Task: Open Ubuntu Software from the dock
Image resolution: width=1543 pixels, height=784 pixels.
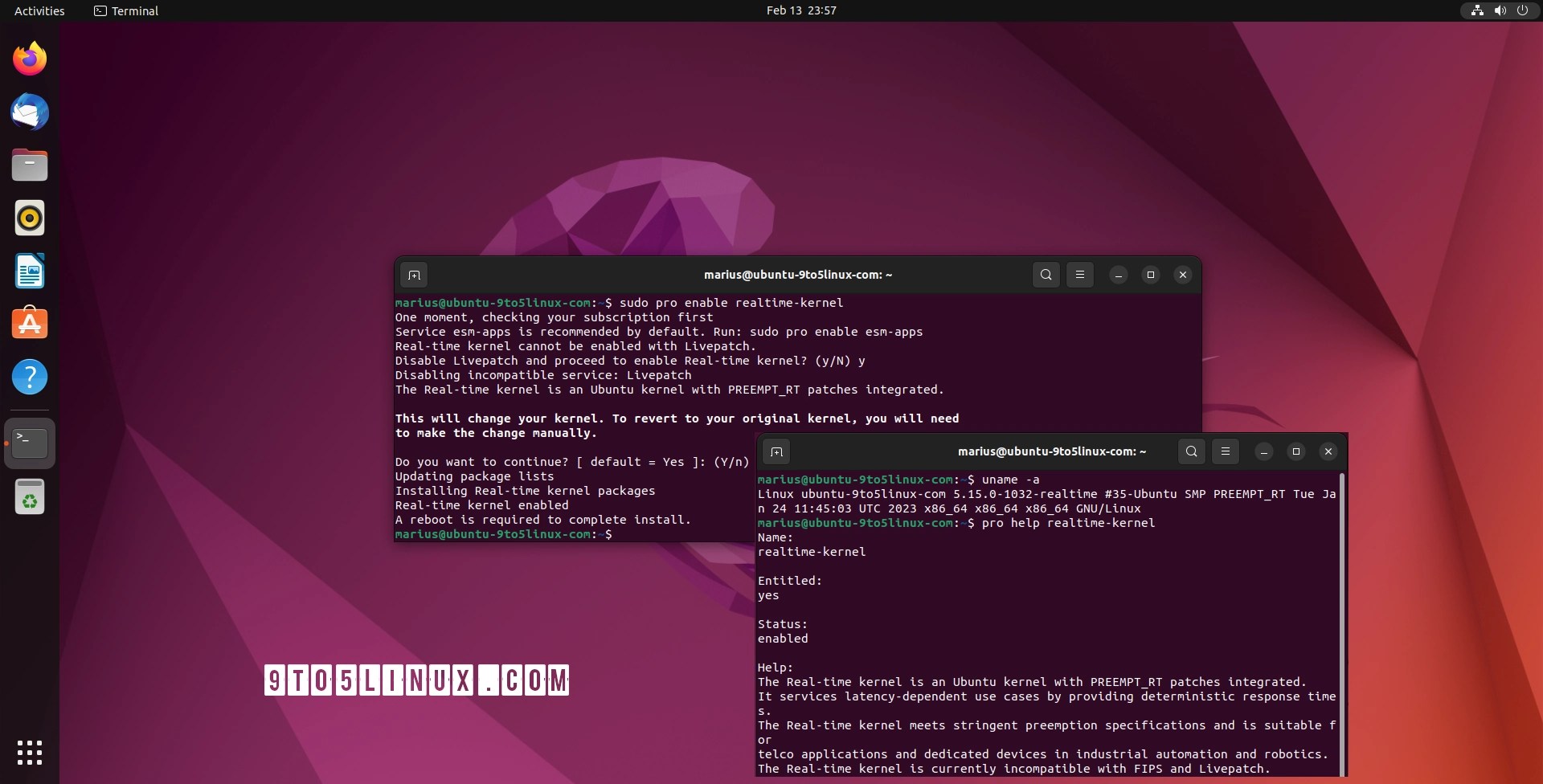Action: pyautogui.click(x=30, y=324)
